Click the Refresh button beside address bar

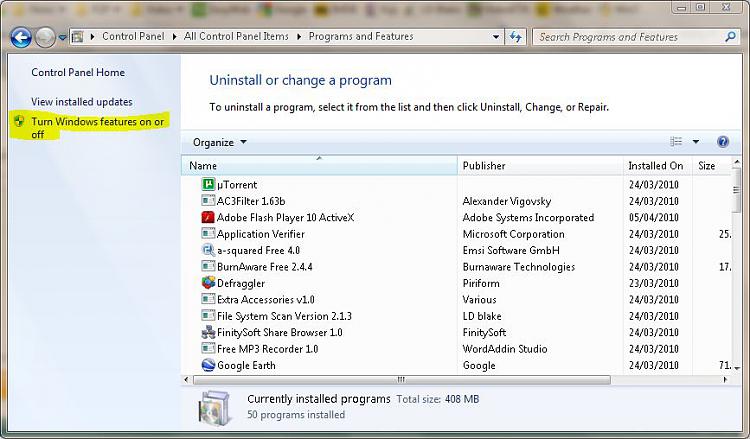tap(516, 36)
